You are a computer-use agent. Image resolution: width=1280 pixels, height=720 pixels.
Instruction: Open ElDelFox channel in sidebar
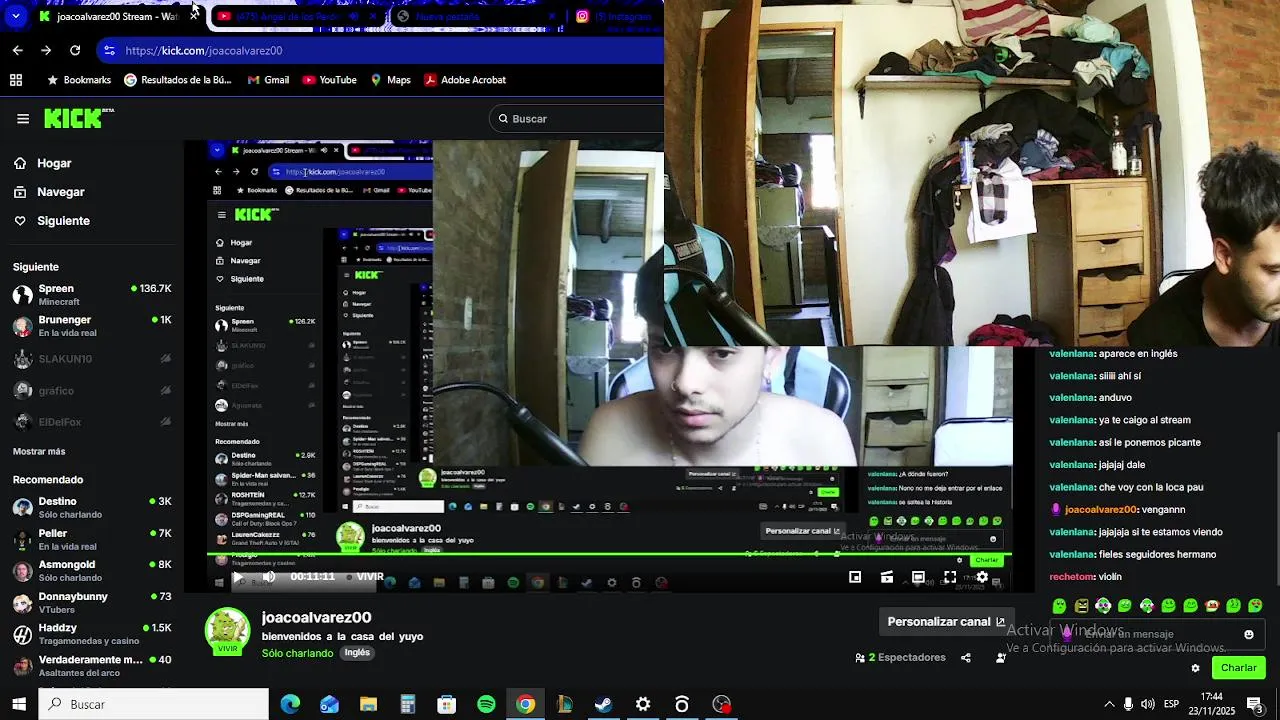pos(92,422)
